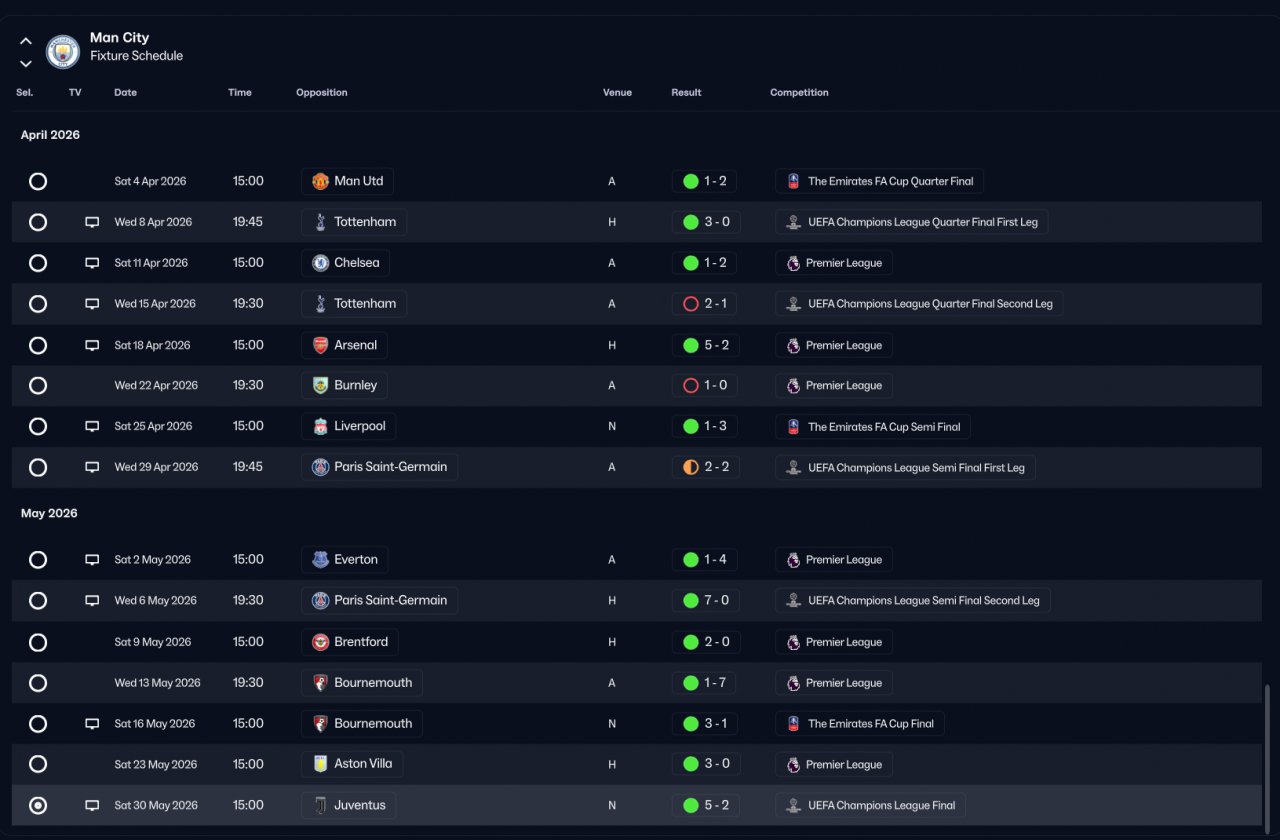Viewport: 1280px width, 840px height.
Task: Open the 1 - 0 Burnley result
Action: [706, 385]
